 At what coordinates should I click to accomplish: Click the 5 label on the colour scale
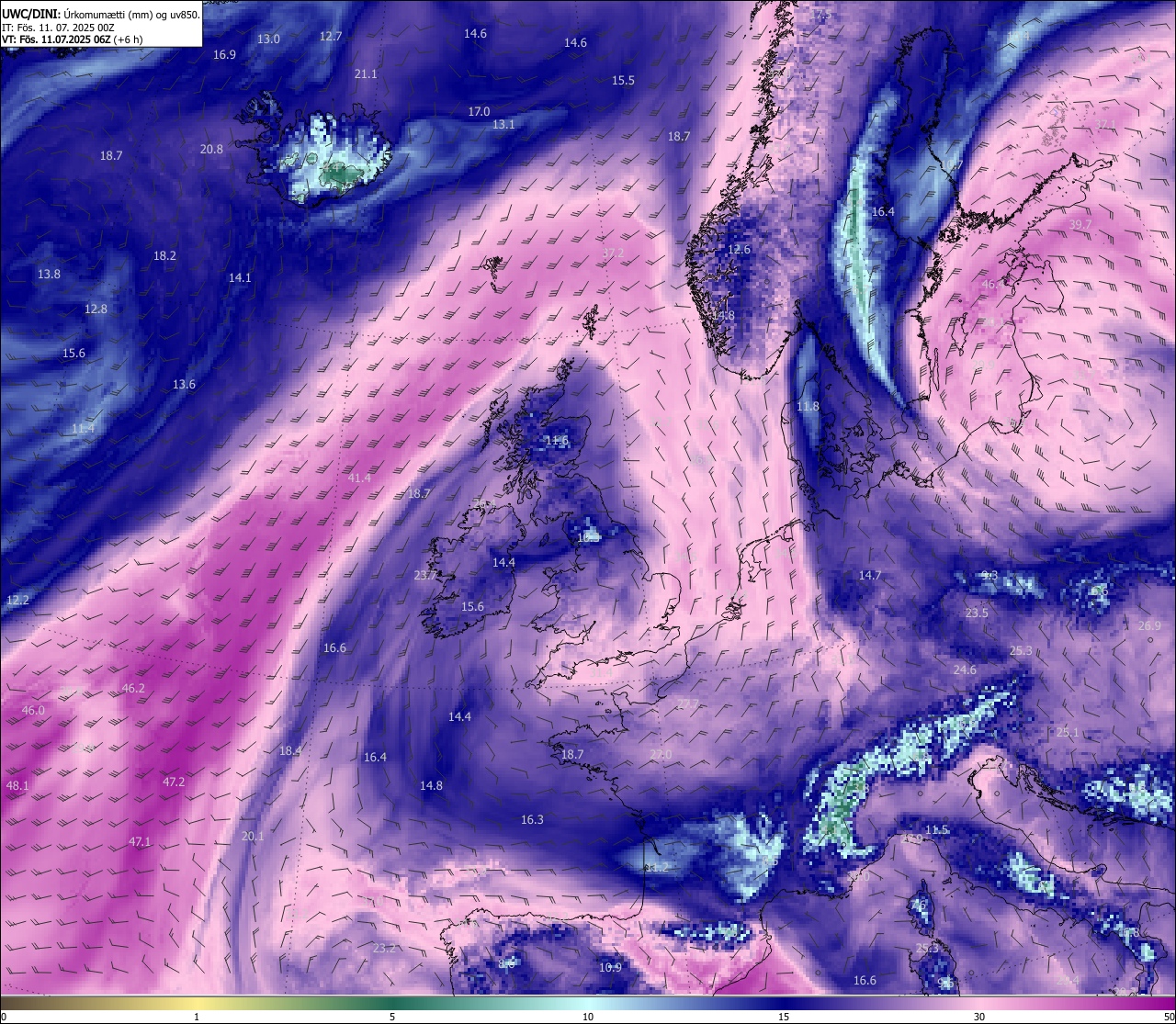pyautogui.click(x=392, y=1017)
